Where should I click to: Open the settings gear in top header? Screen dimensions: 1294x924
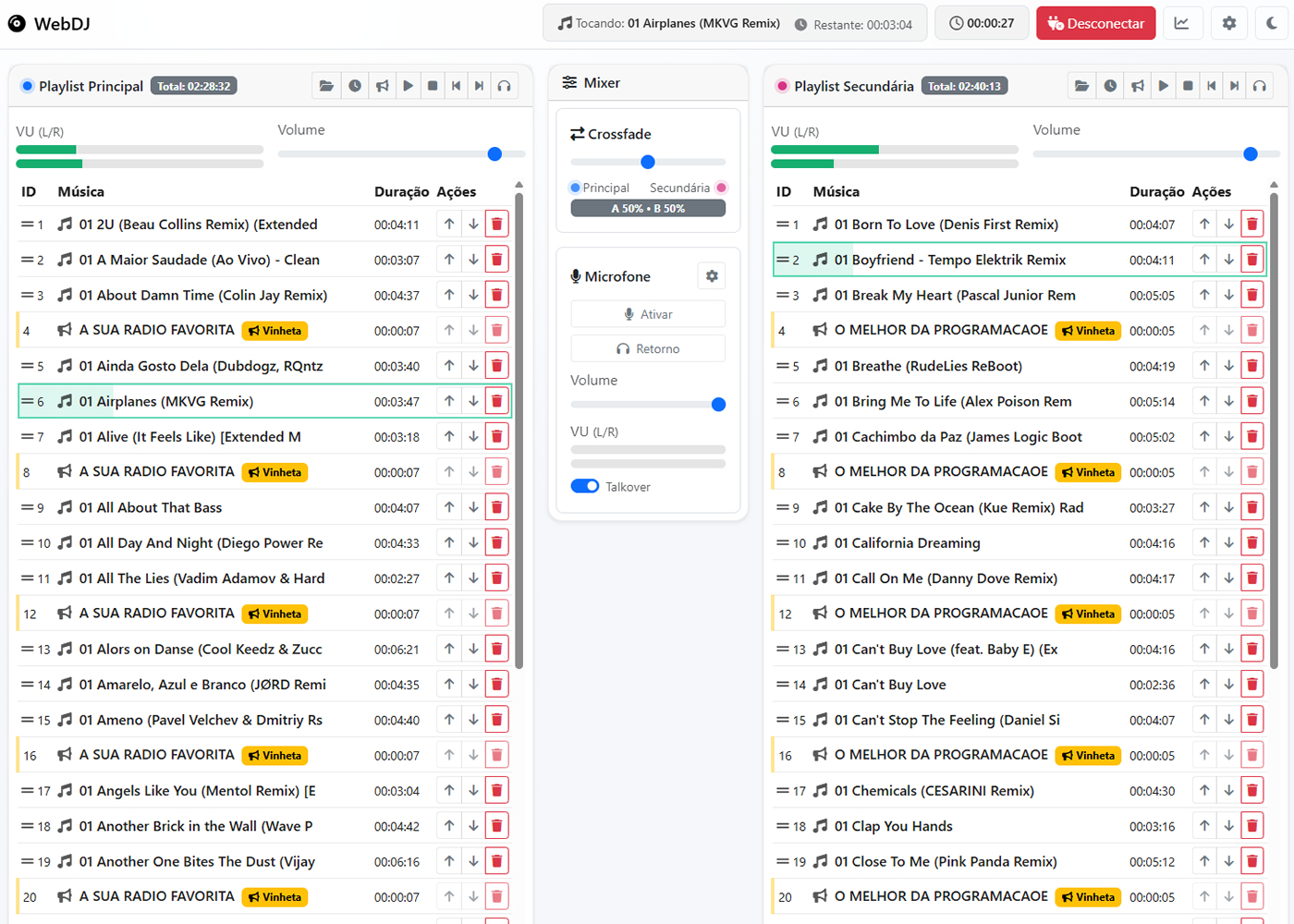(x=1228, y=23)
